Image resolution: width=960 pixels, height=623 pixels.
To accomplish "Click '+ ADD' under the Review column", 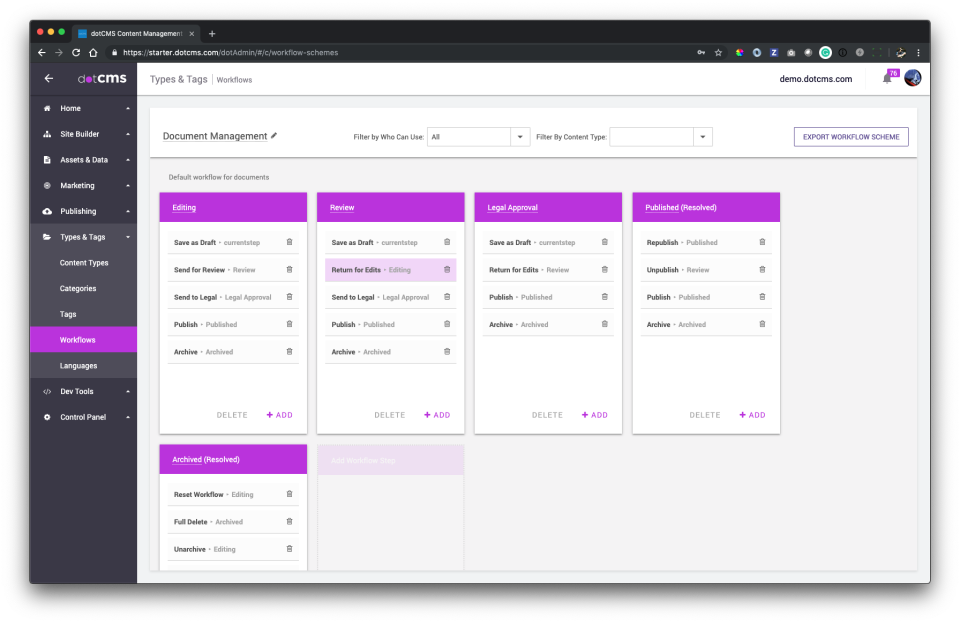I will (x=437, y=414).
